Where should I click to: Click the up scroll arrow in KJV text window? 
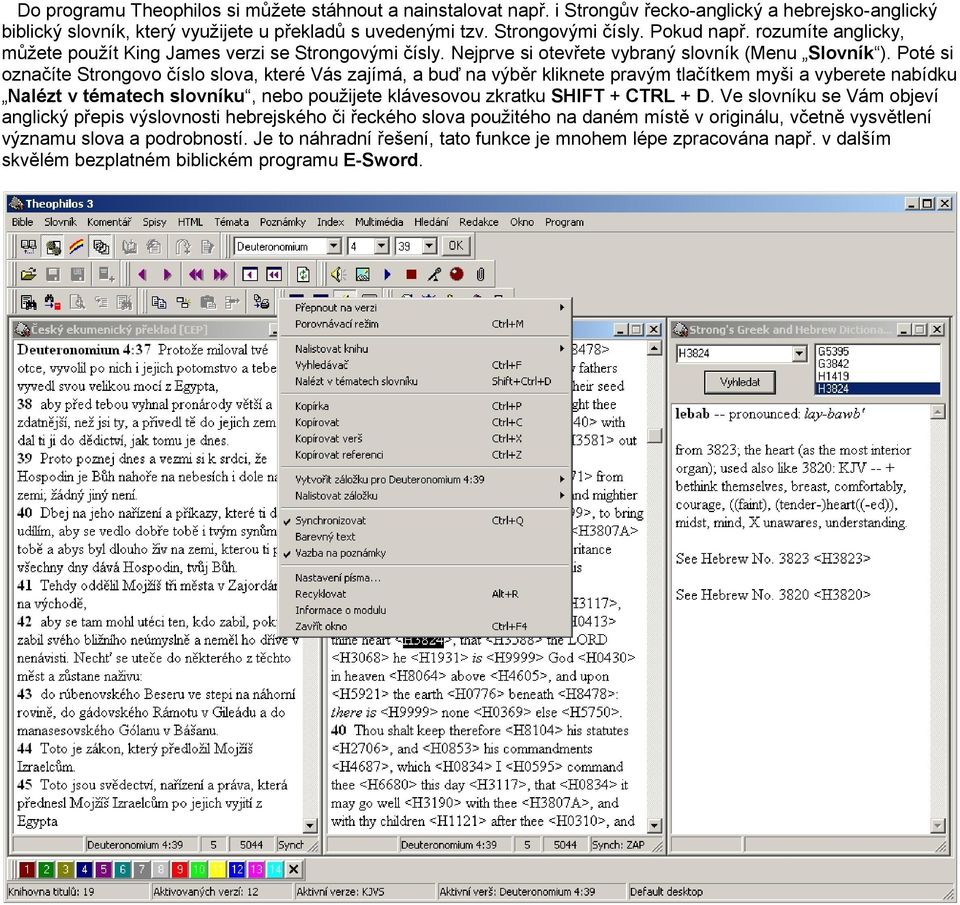(x=654, y=348)
